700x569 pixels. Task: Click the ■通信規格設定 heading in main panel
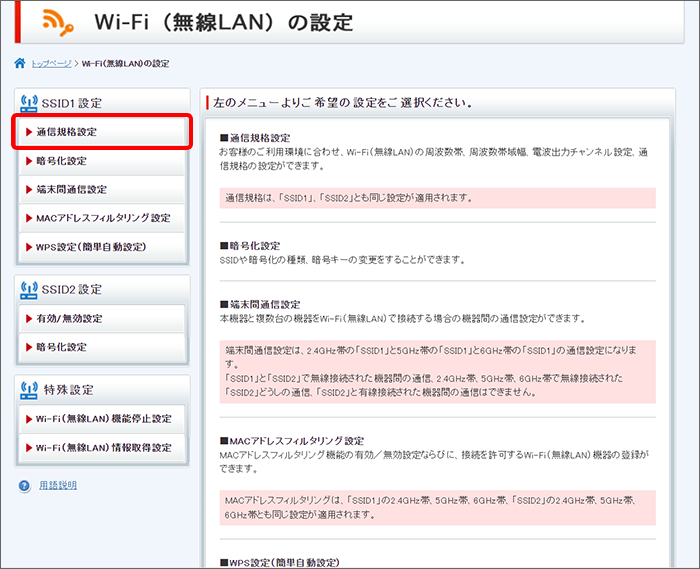point(255,138)
